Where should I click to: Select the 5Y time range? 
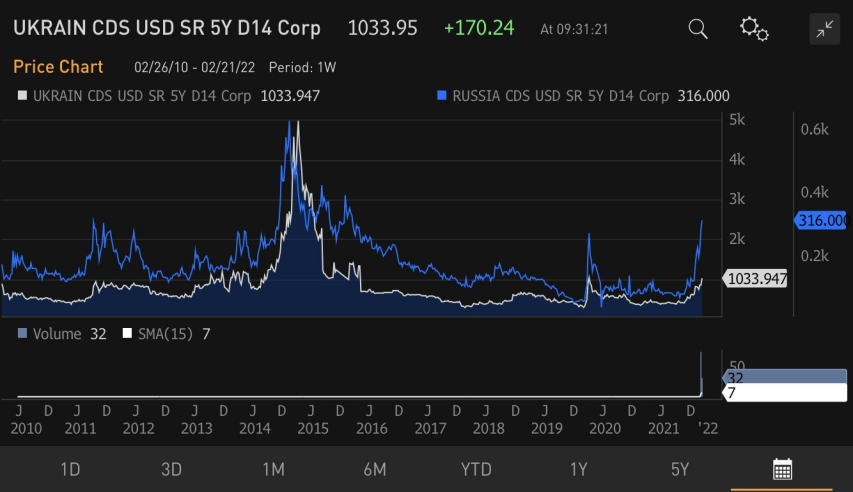pyautogui.click(x=679, y=469)
